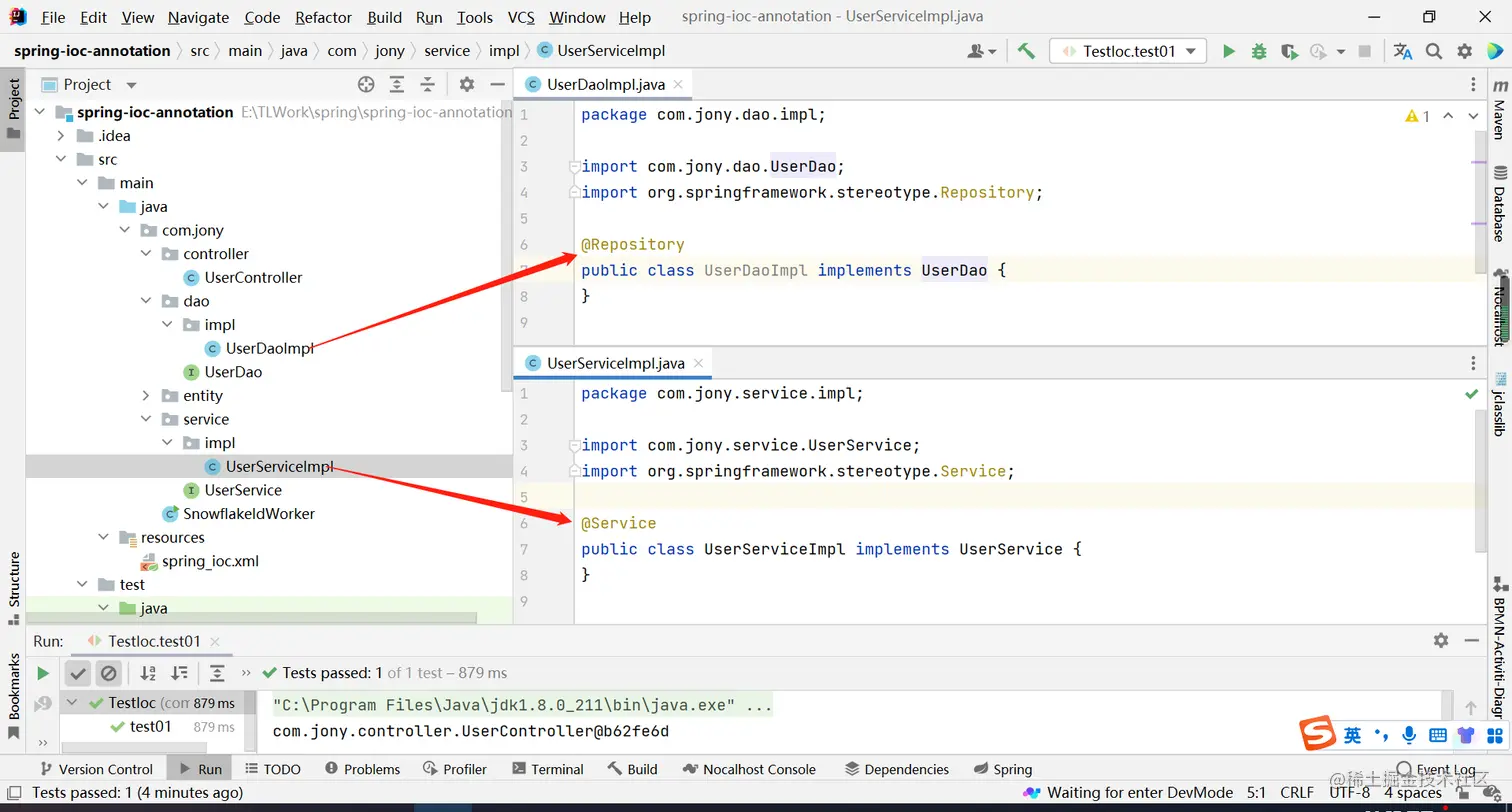Open Search Everywhere magnifier icon
This screenshot has width=1512, height=812.
click(x=1434, y=51)
